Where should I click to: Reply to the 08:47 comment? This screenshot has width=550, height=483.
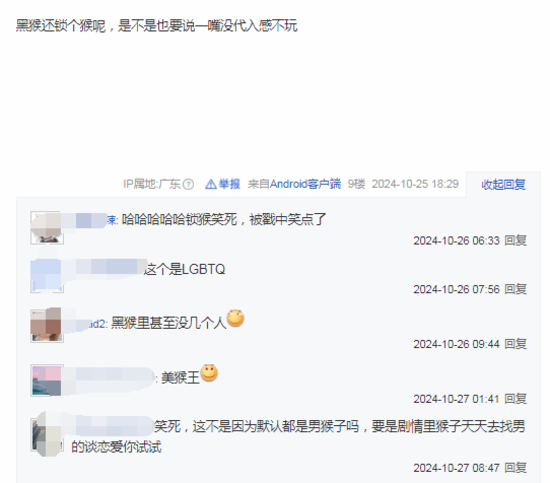[x=515, y=468]
